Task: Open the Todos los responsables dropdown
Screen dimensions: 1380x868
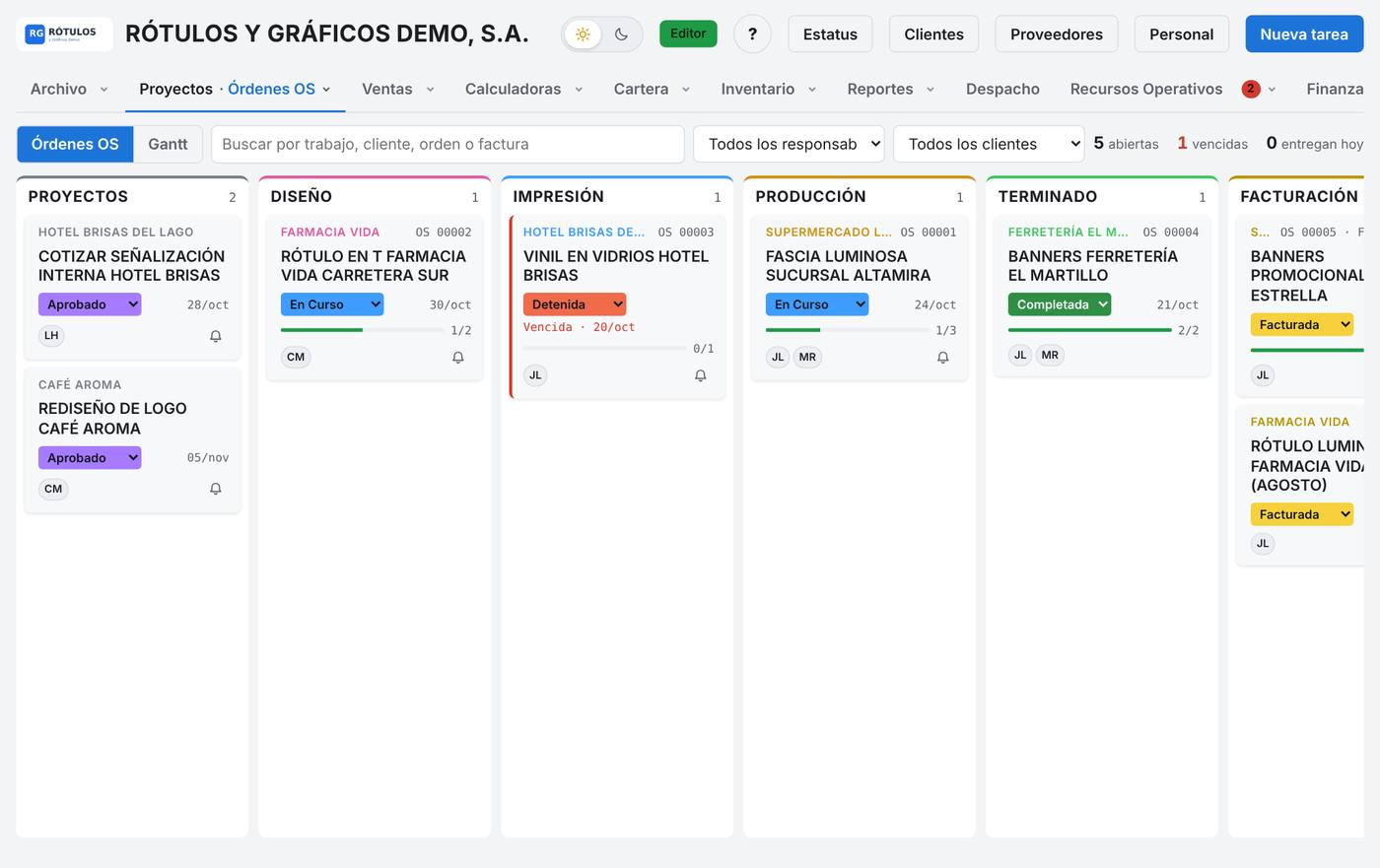Action: [791, 144]
